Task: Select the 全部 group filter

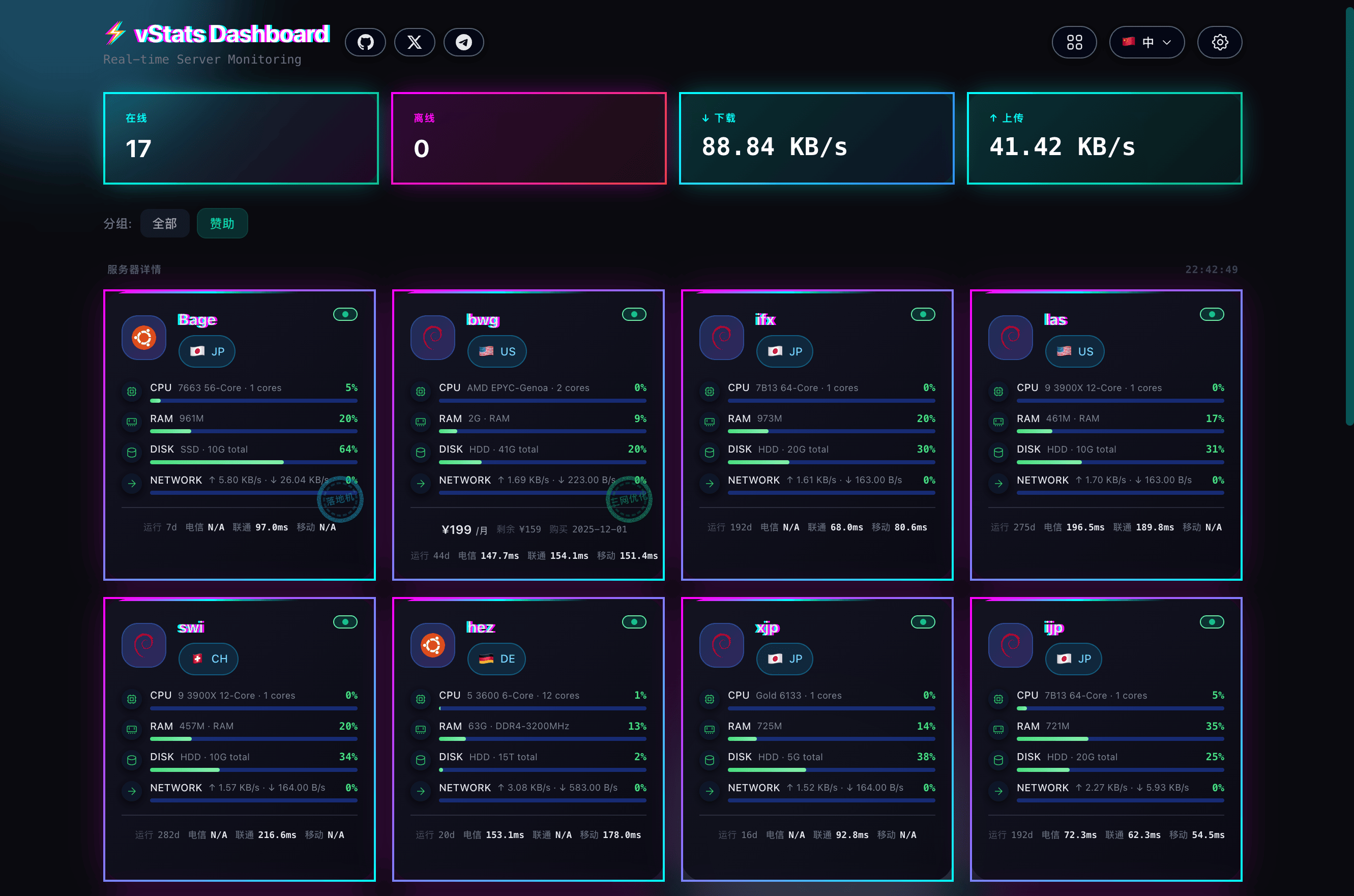Action: click(165, 223)
